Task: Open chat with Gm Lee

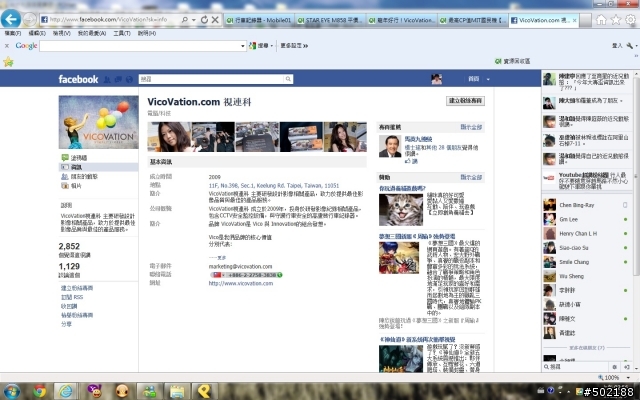Action: [586, 219]
